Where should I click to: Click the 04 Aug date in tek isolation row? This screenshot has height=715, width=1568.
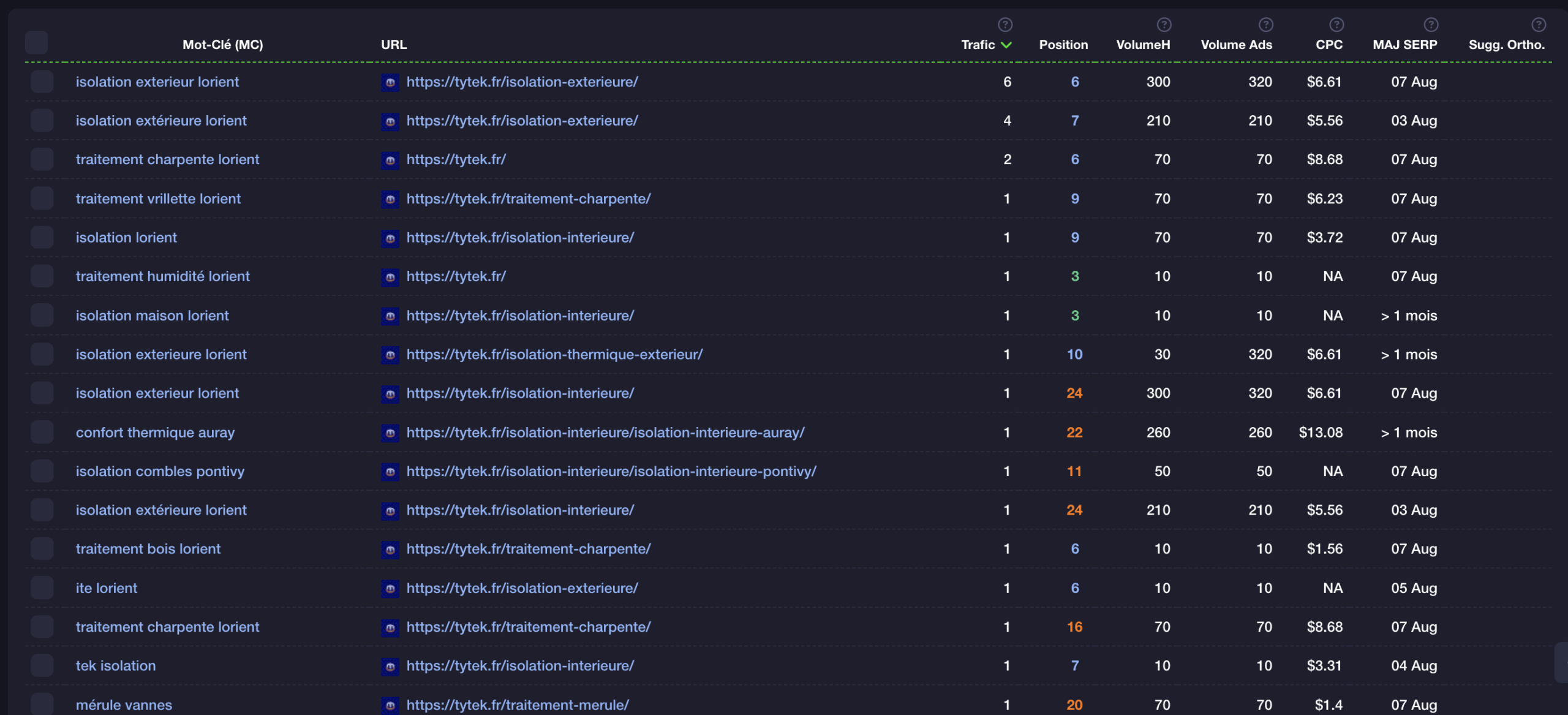[1414, 665]
